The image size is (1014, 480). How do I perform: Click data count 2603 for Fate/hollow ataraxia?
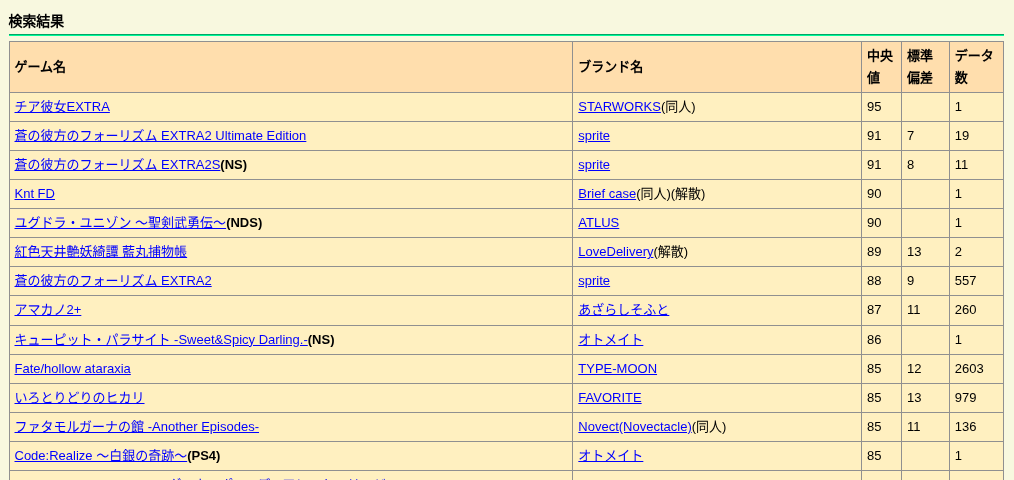click(969, 369)
